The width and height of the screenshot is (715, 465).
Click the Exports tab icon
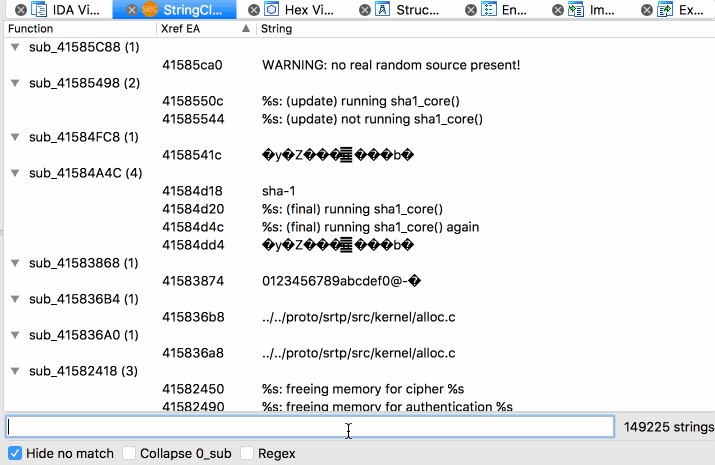pos(665,9)
